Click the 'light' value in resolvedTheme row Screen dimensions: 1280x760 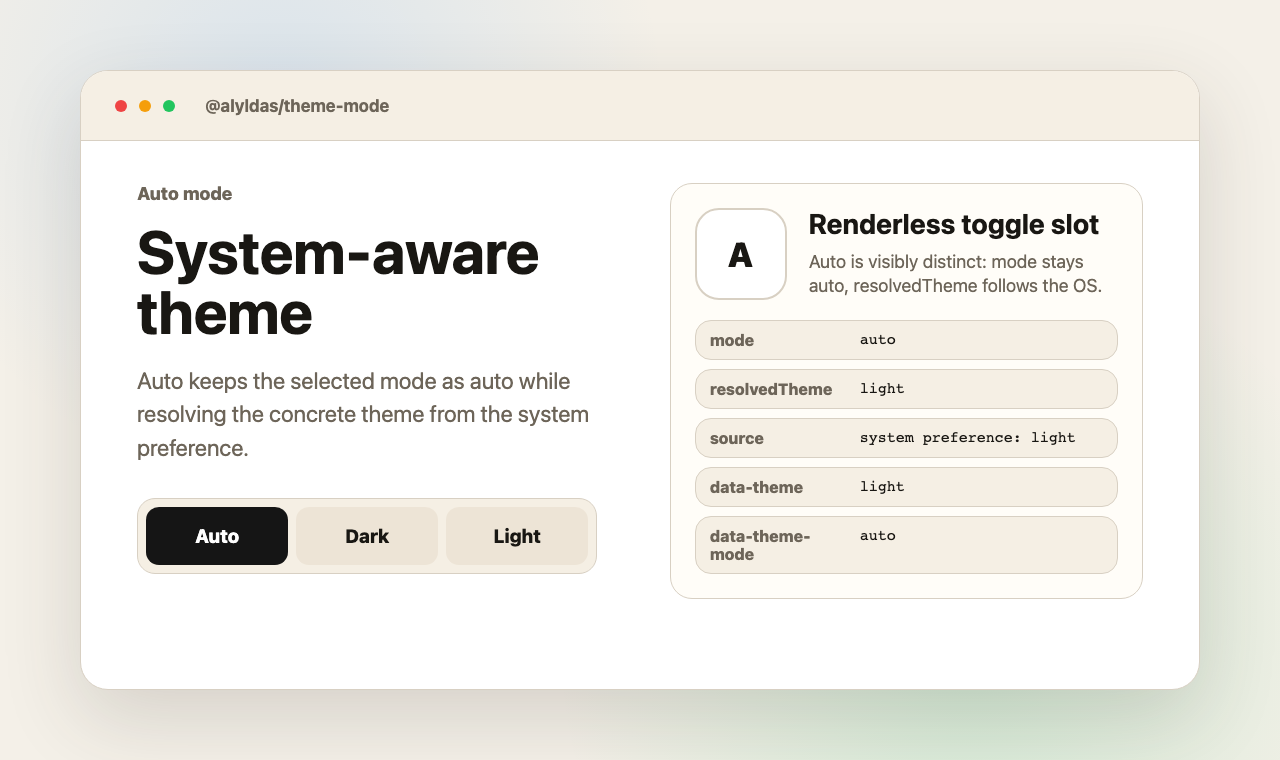tap(882, 388)
